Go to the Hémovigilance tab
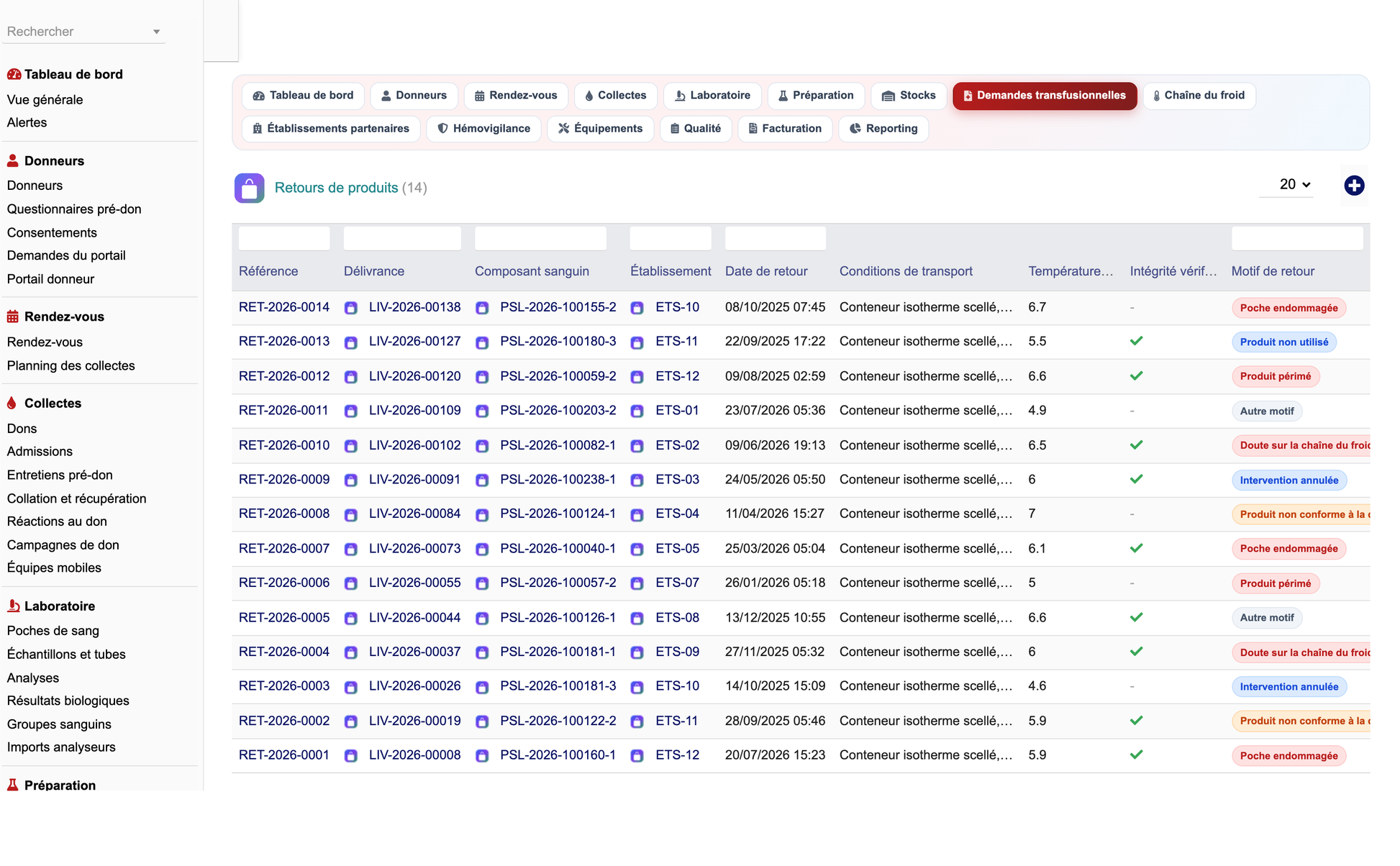Screen dimensions: 1400x866 pyautogui.click(x=484, y=129)
